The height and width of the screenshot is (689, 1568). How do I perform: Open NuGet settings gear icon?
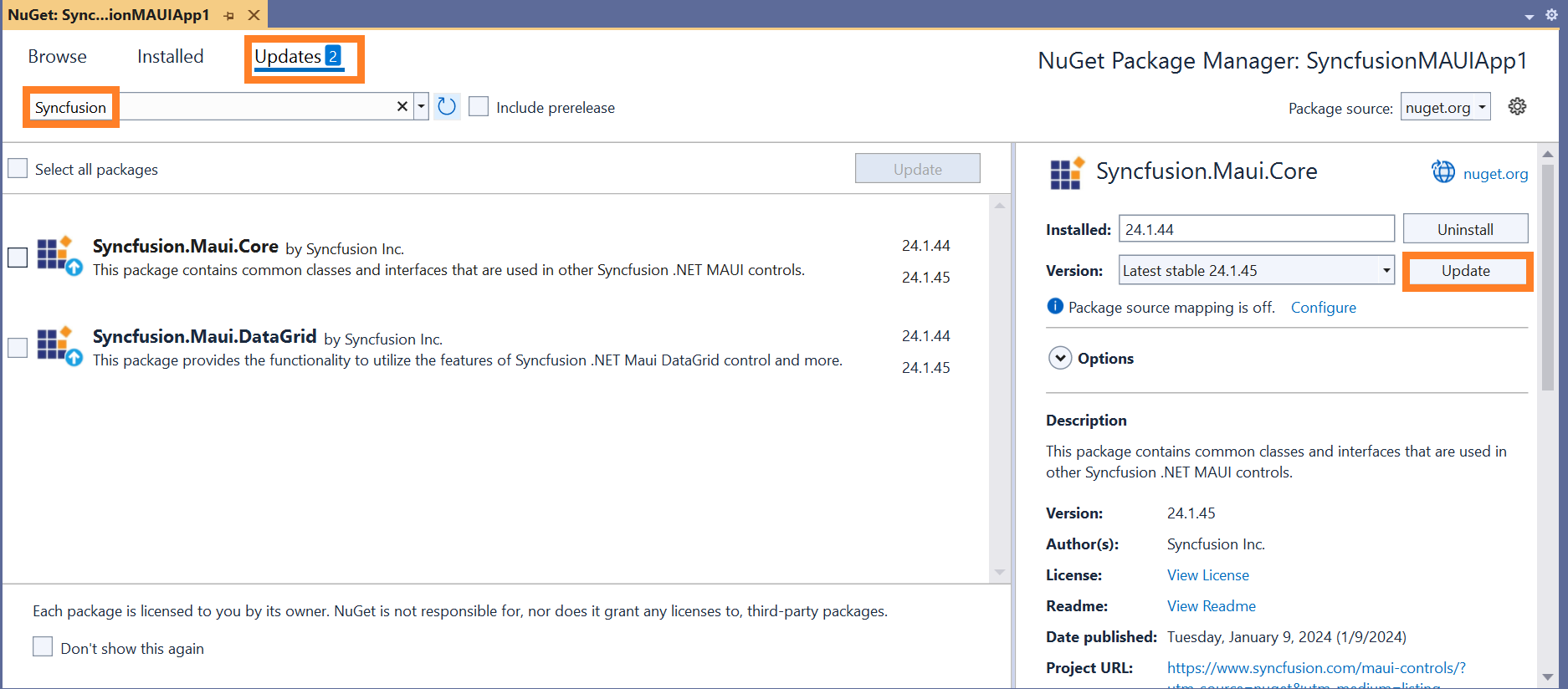1517,106
